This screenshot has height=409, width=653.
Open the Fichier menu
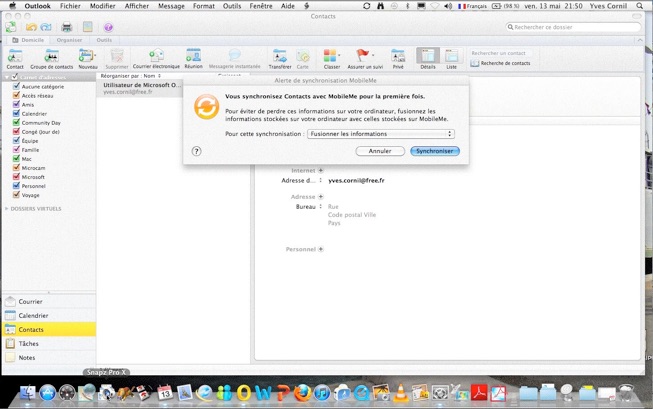pyautogui.click(x=70, y=6)
